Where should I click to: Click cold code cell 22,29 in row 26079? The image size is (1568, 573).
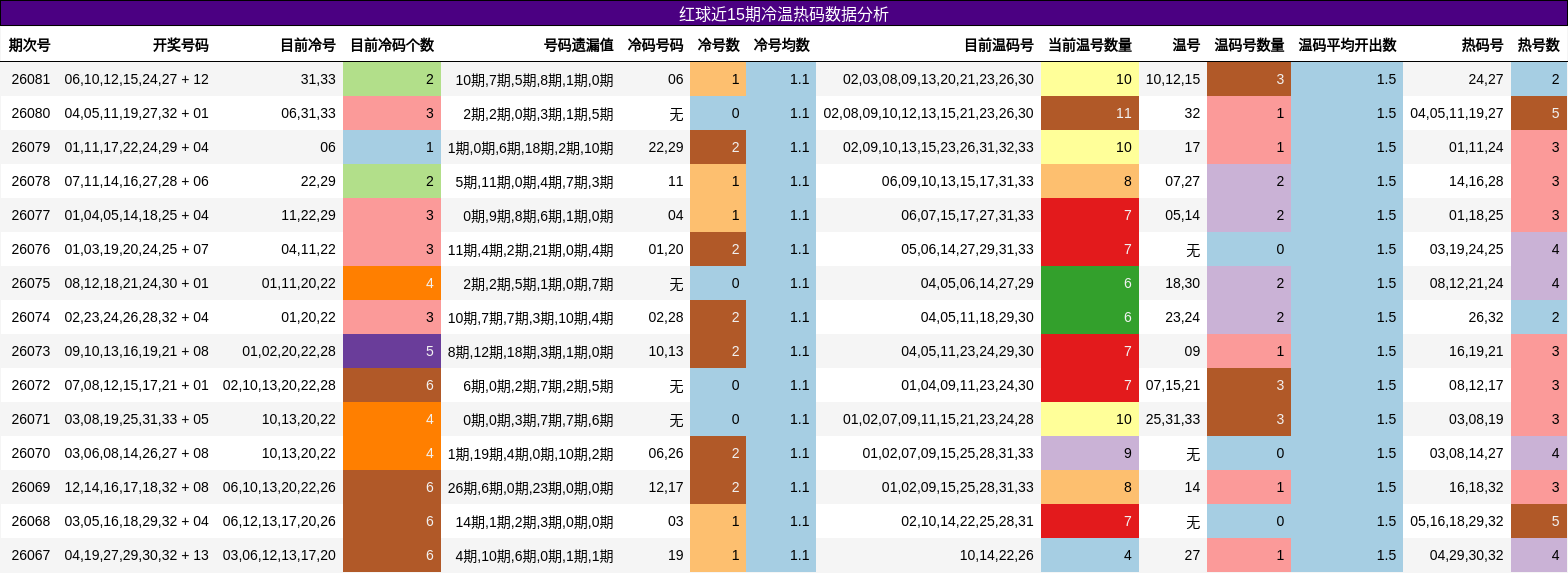click(x=666, y=147)
